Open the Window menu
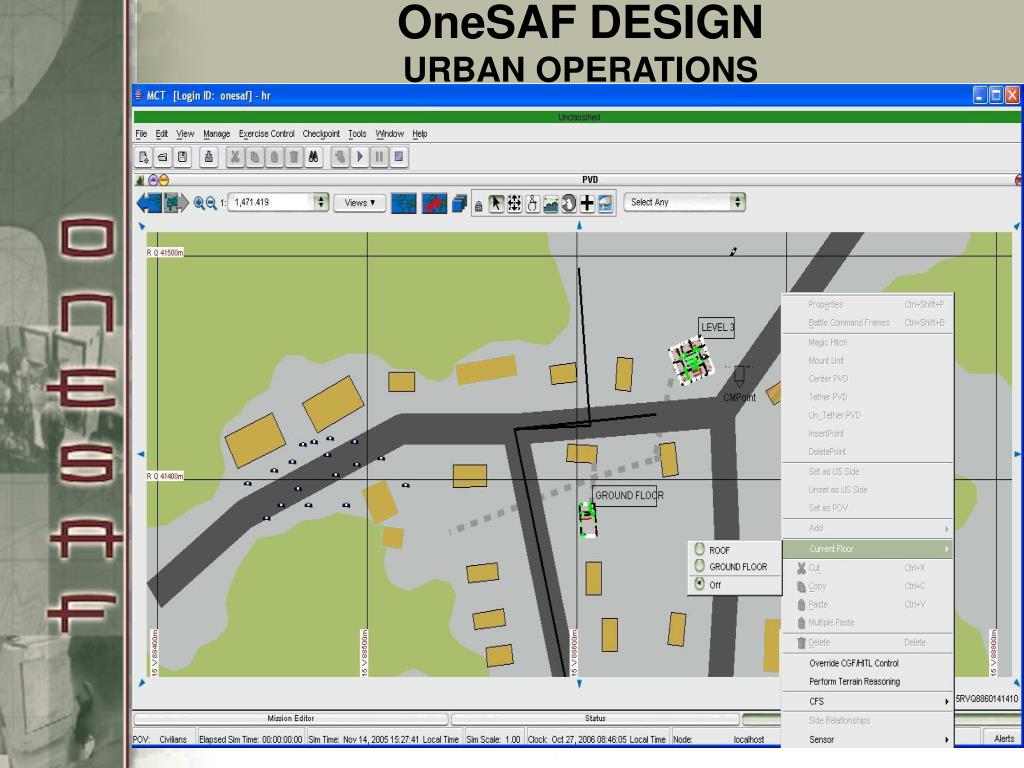 pos(389,134)
